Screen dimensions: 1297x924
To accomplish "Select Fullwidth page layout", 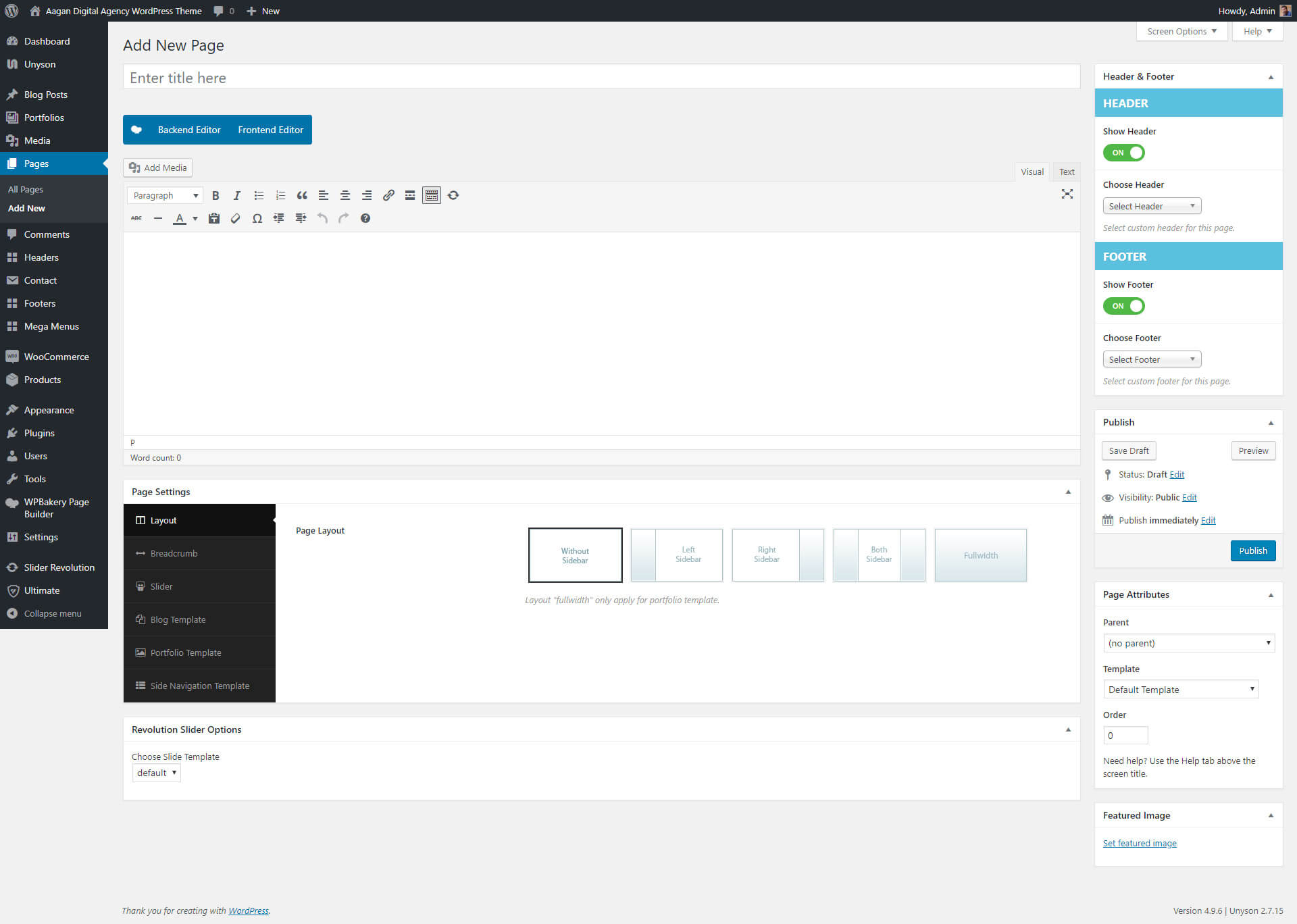I will 981,555.
